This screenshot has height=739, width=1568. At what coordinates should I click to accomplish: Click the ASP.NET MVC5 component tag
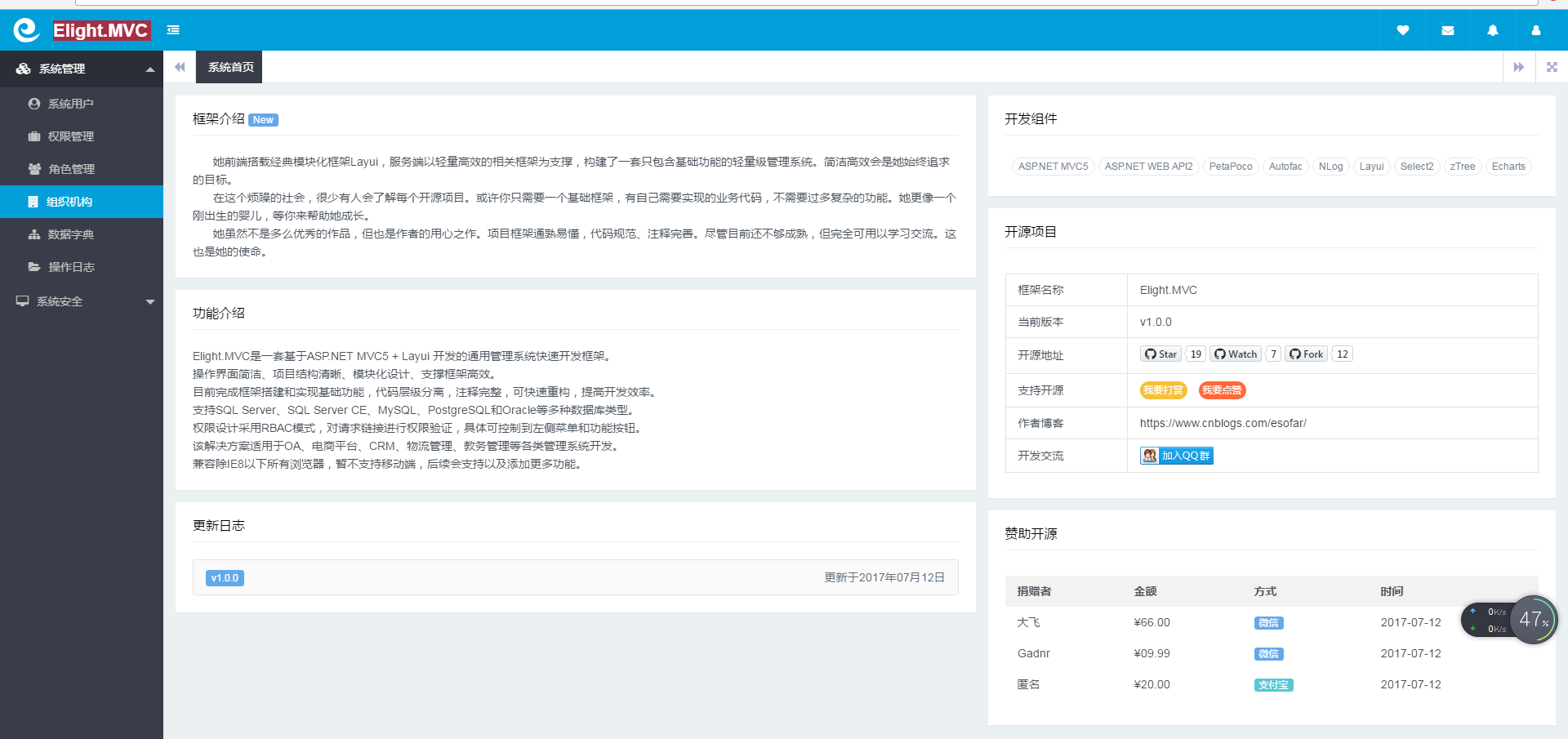[x=1053, y=167]
